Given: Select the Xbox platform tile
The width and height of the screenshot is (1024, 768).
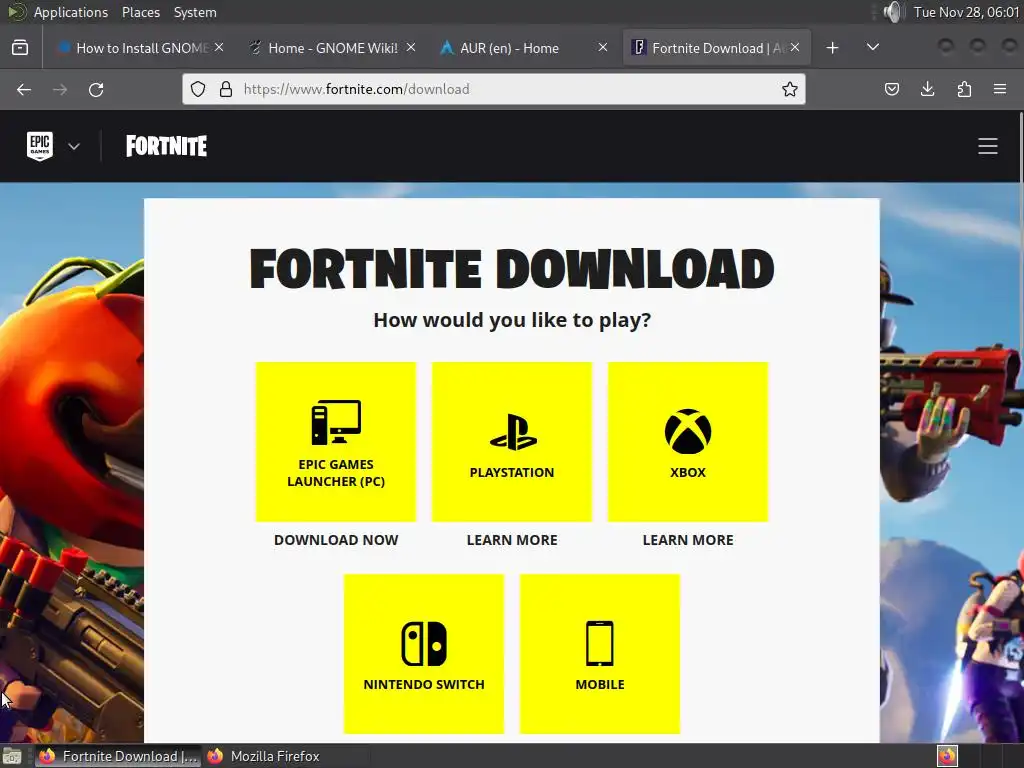Looking at the screenshot, I should coord(688,441).
